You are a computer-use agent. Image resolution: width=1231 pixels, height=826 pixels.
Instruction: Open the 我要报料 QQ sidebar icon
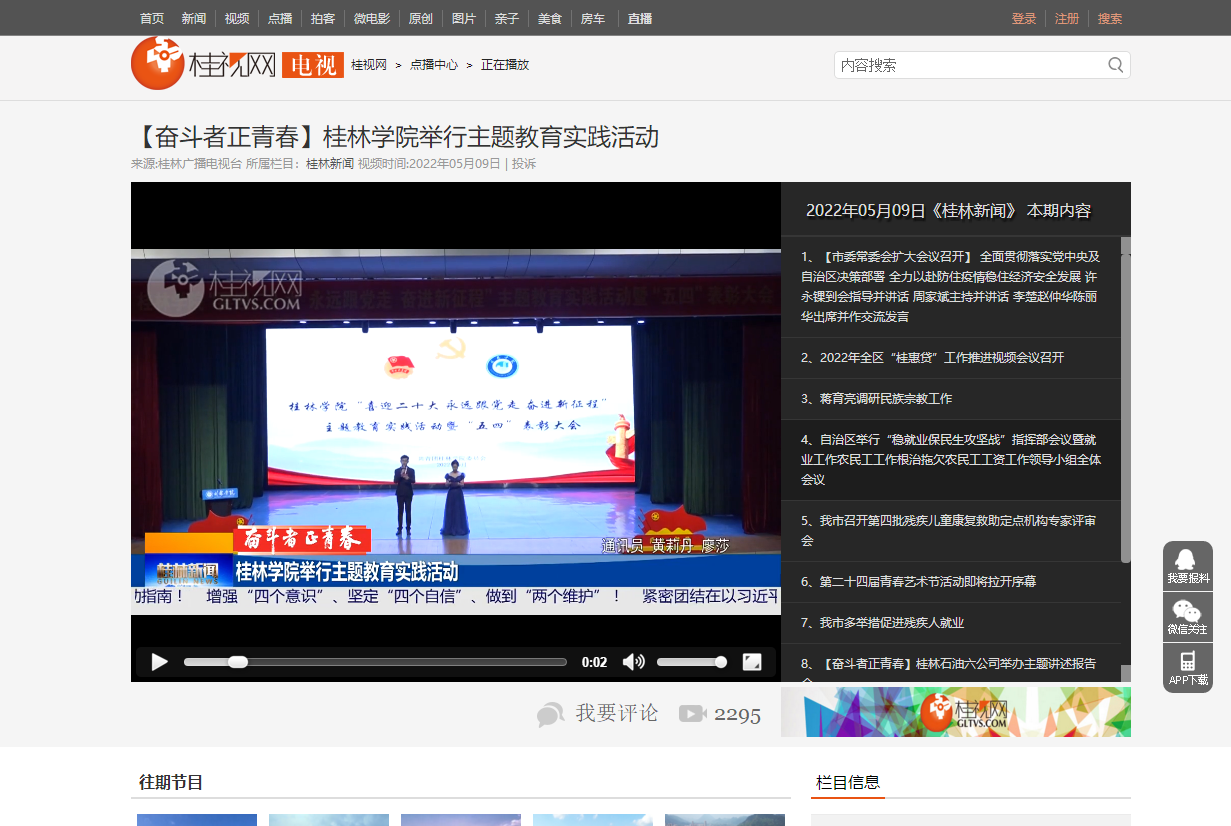(x=1187, y=566)
